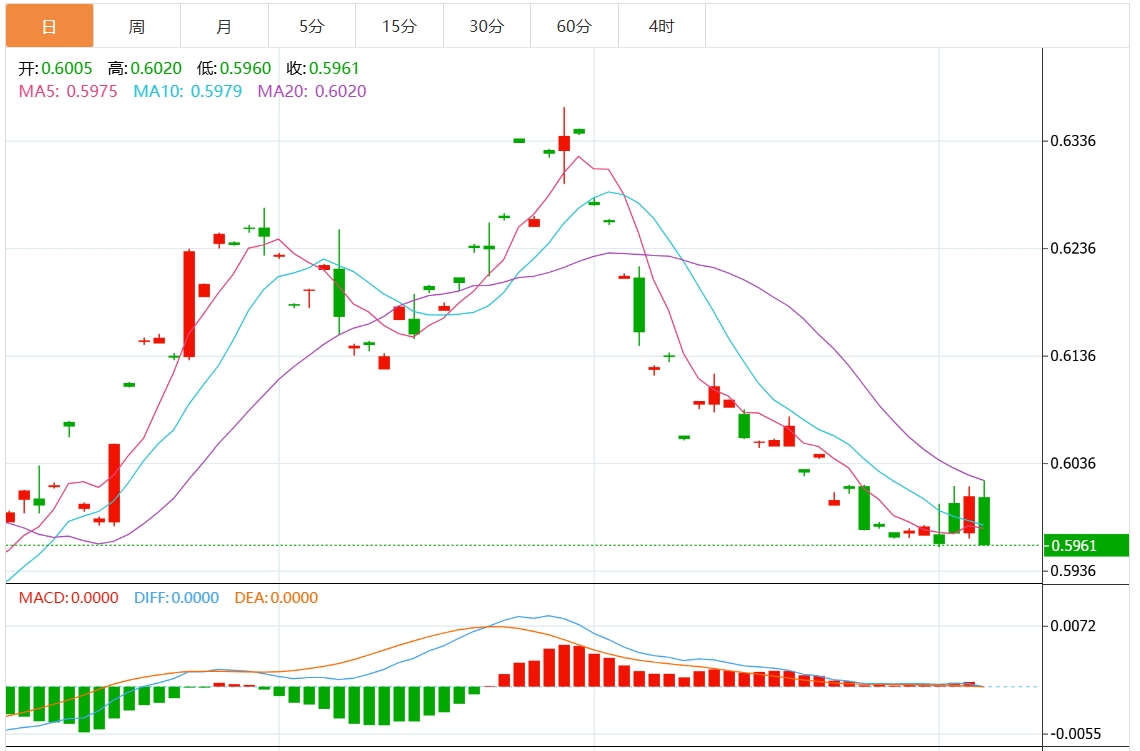Screen dimensions: 1140x751
Task: Click the rightmost green candlestick
Action: 984,520
